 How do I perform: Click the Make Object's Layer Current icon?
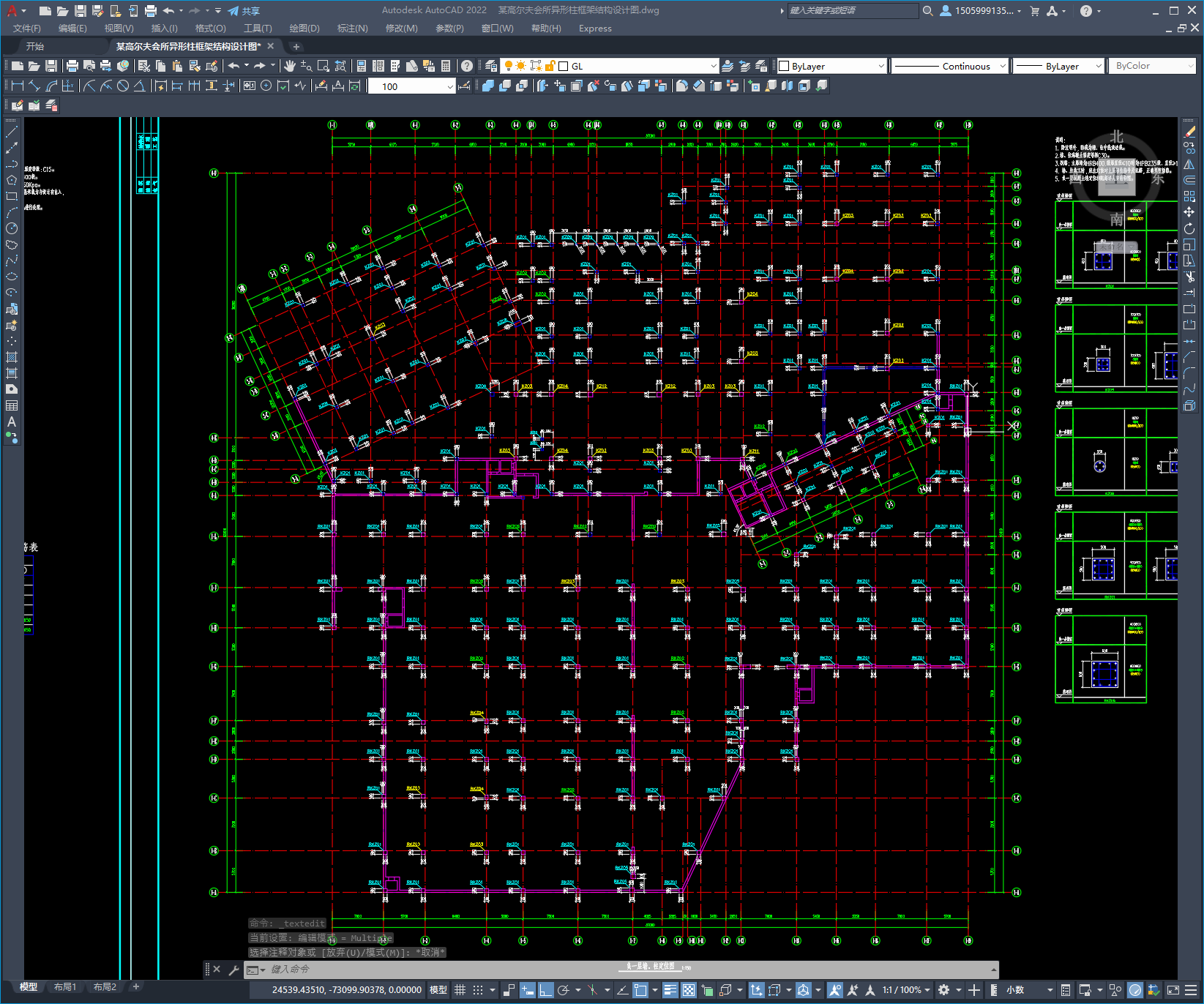[728, 66]
